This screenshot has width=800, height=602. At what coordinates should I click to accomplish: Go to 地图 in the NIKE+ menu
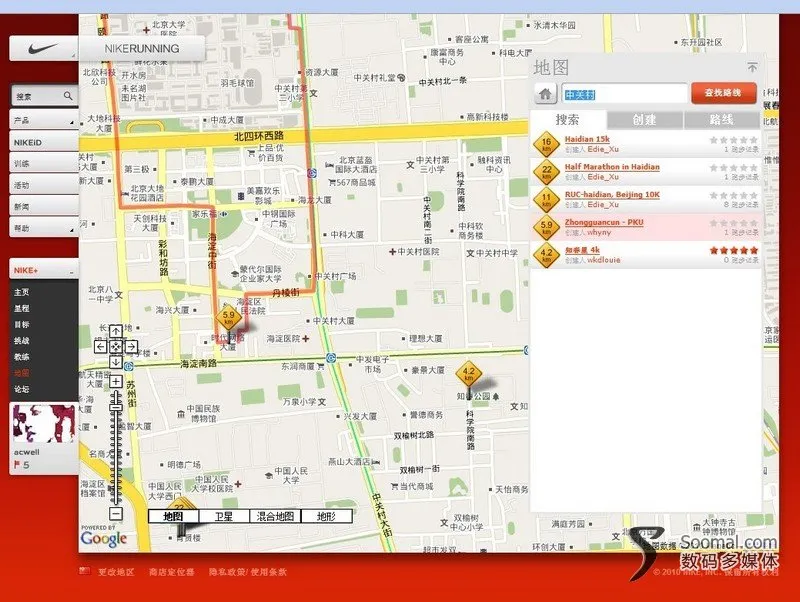(22, 373)
